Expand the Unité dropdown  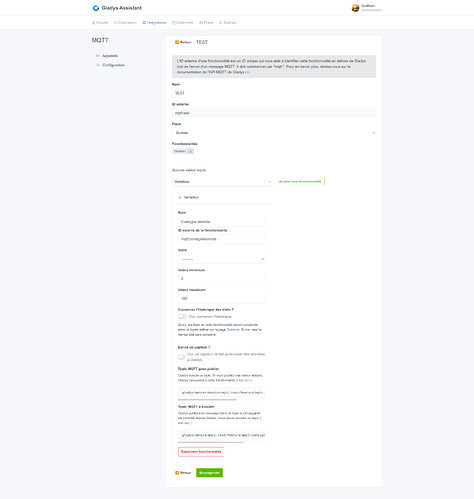221,259
